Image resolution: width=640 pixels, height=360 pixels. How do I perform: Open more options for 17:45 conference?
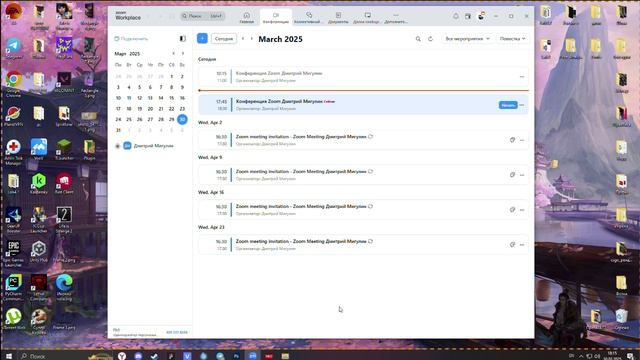click(x=522, y=105)
